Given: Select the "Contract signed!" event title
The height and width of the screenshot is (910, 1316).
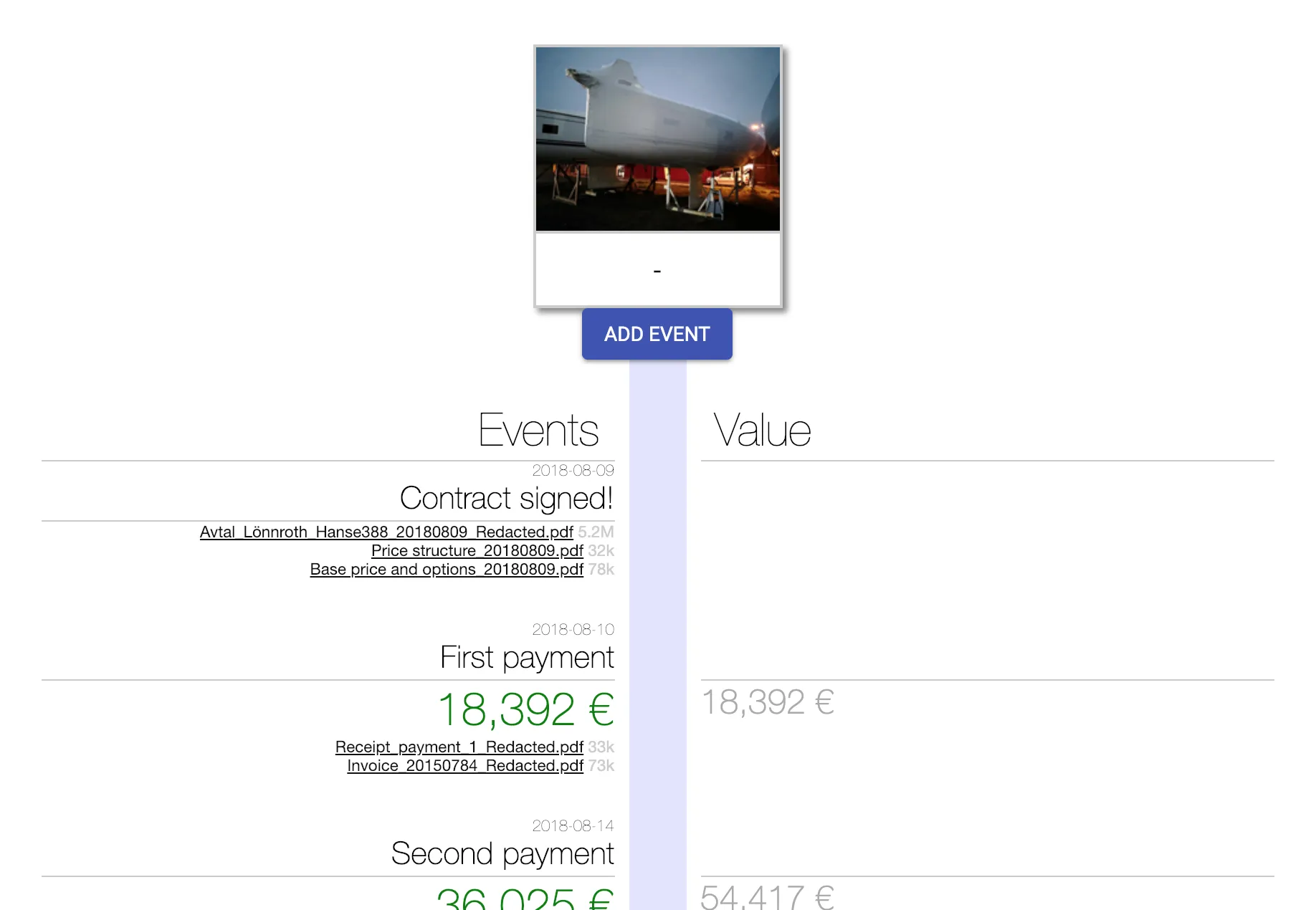Looking at the screenshot, I should pos(506,499).
